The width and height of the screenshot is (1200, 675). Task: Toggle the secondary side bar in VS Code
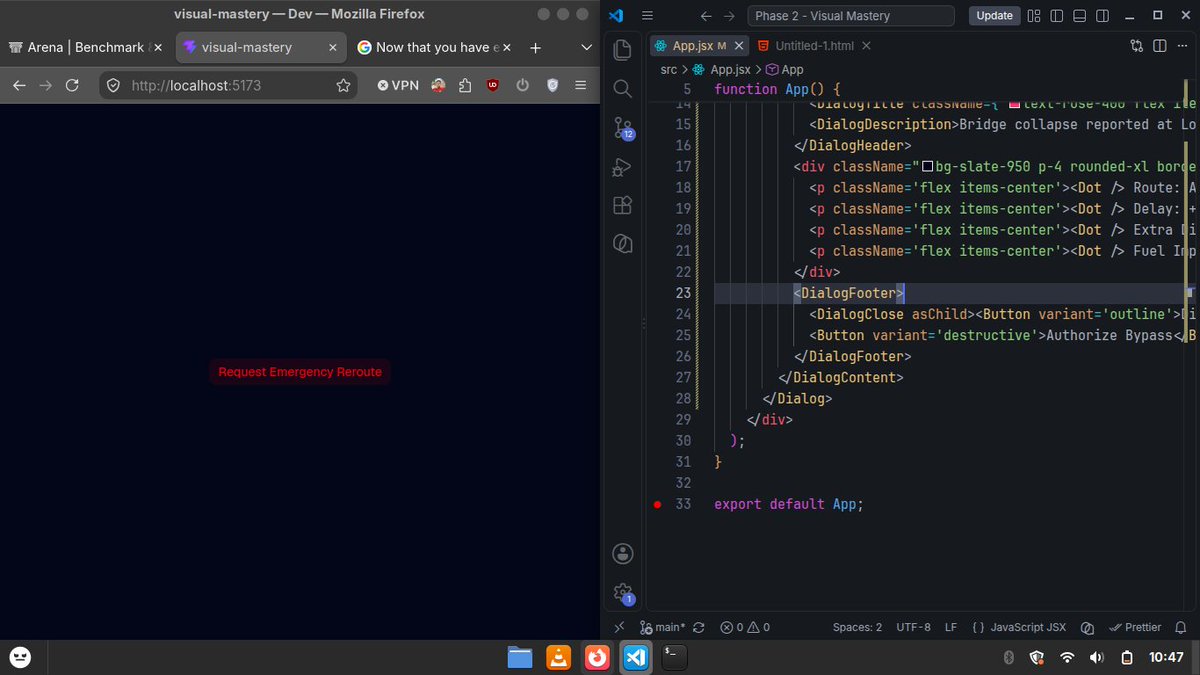[x=1102, y=15]
